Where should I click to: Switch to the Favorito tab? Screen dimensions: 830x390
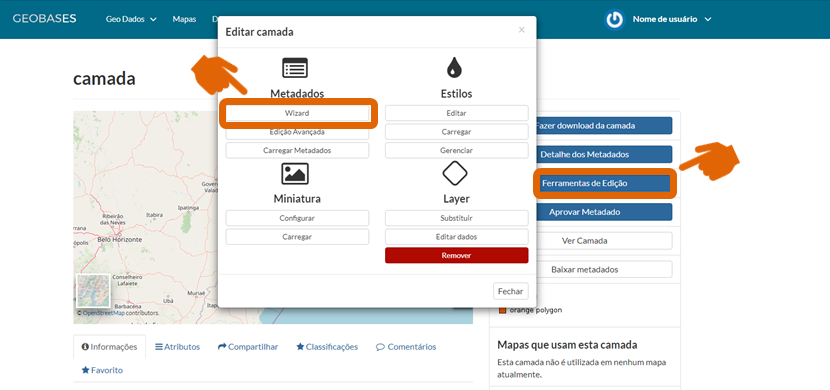pyautogui.click(x=102, y=370)
